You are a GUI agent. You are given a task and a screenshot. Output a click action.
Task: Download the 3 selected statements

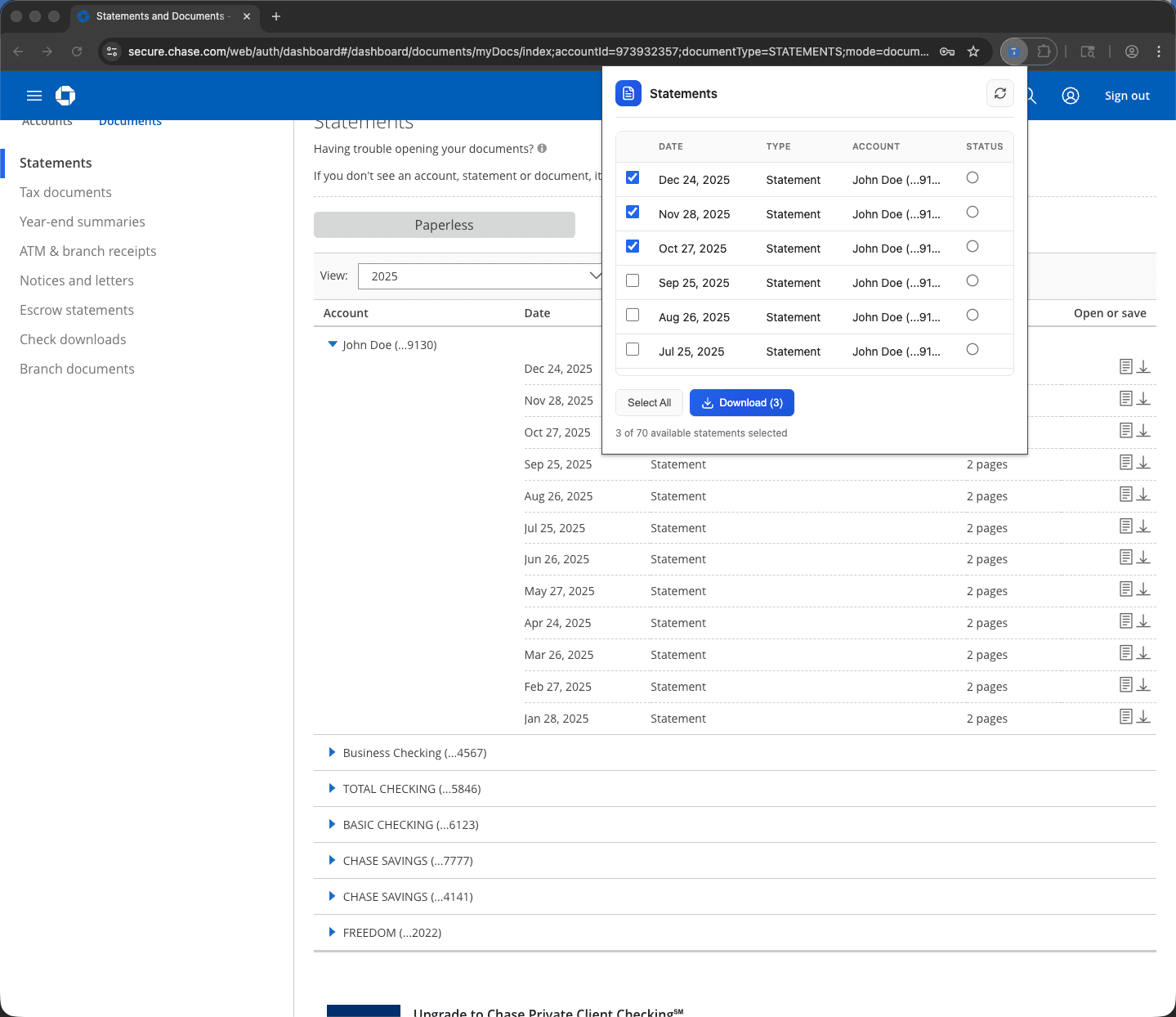pos(741,402)
